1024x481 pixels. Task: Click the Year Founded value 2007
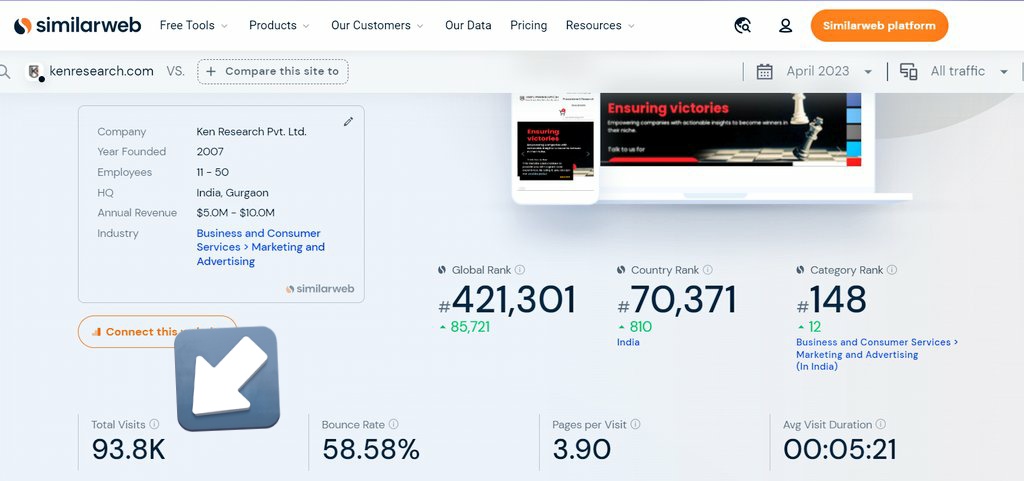[210, 151]
